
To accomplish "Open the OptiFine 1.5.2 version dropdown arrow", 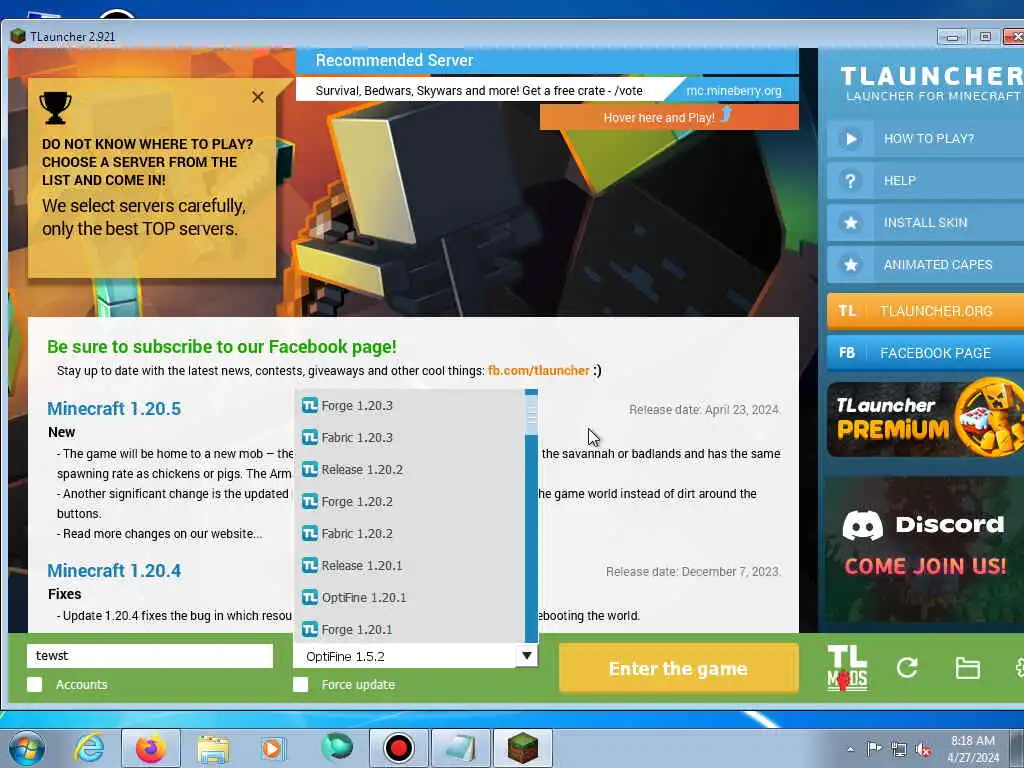I will pos(526,656).
